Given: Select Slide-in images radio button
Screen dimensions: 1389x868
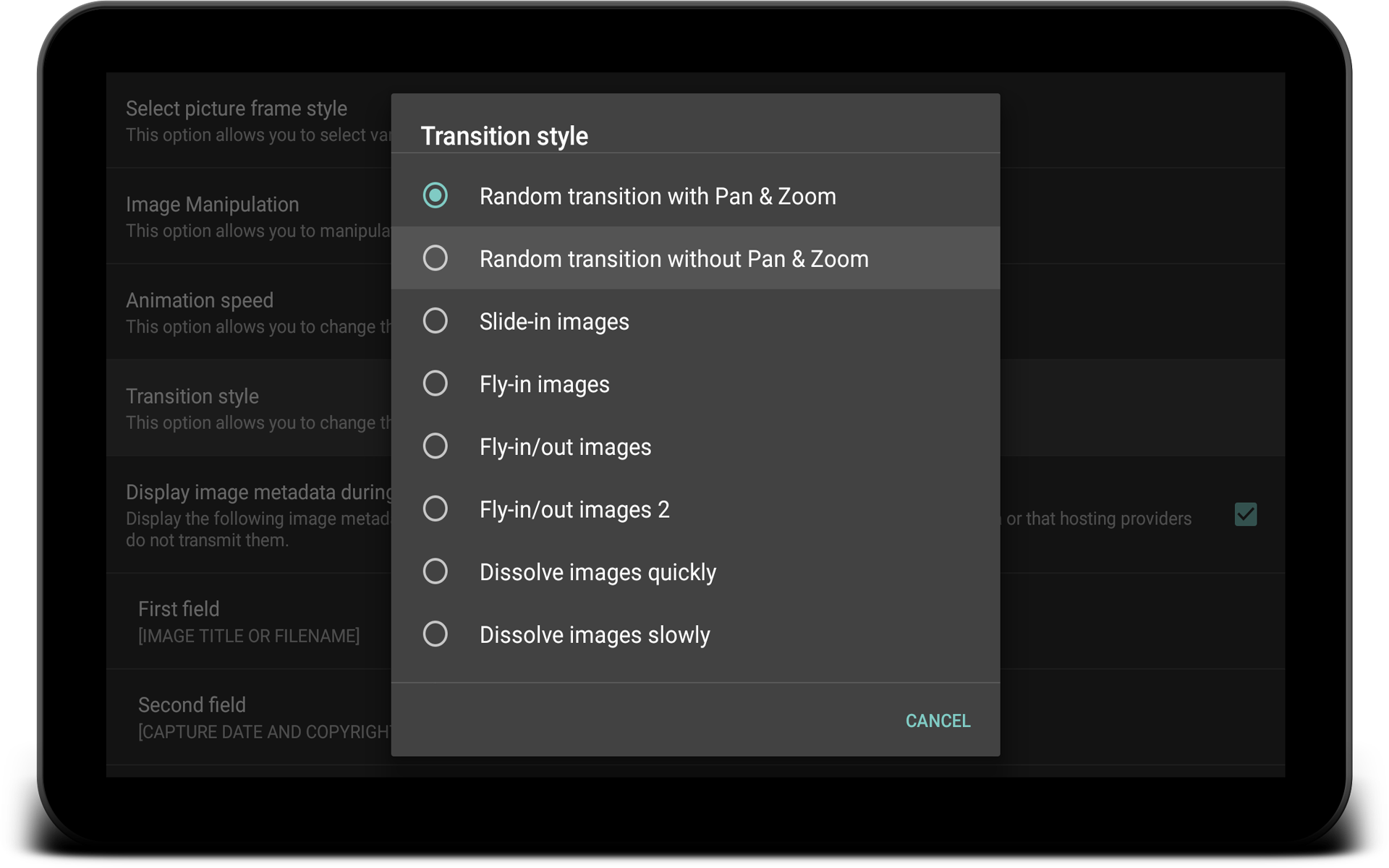Looking at the screenshot, I should tap(435, 321).
